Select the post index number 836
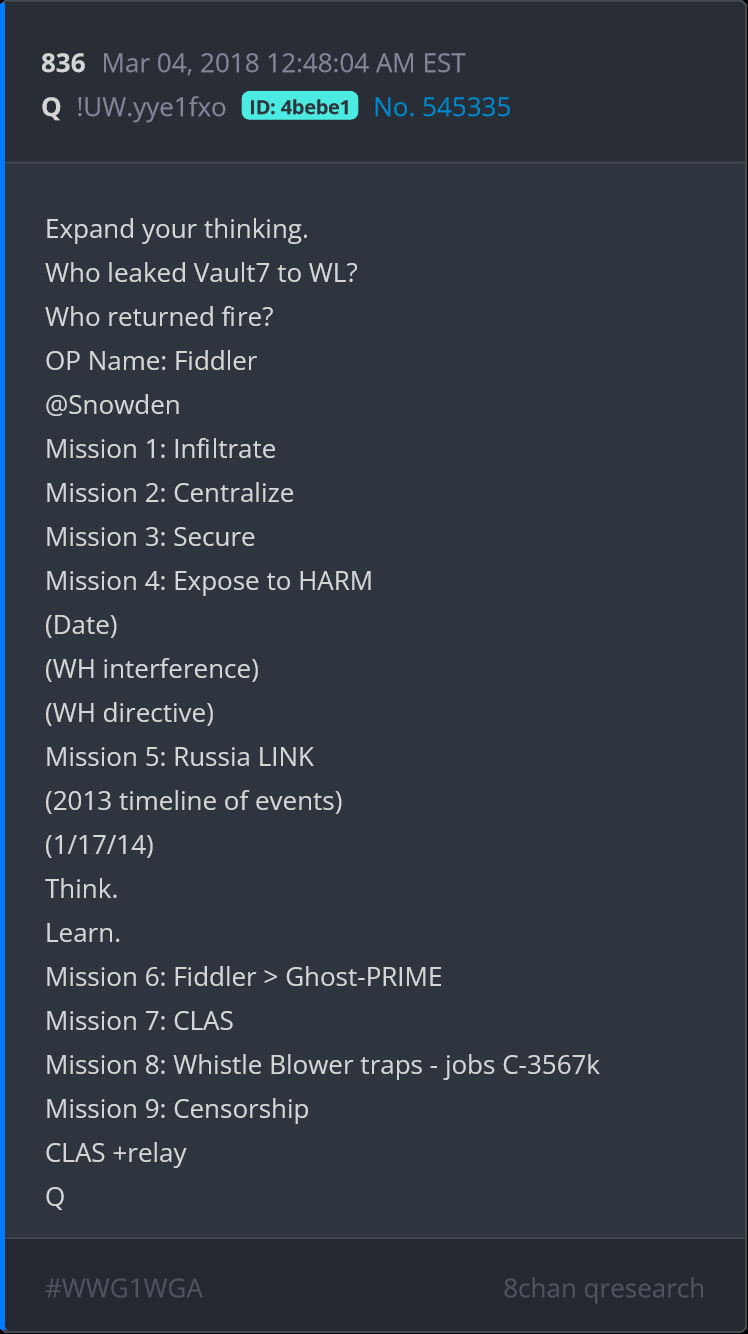Image resolution: width=748 pixels, height=1334 pixels. tap(63, 63)
